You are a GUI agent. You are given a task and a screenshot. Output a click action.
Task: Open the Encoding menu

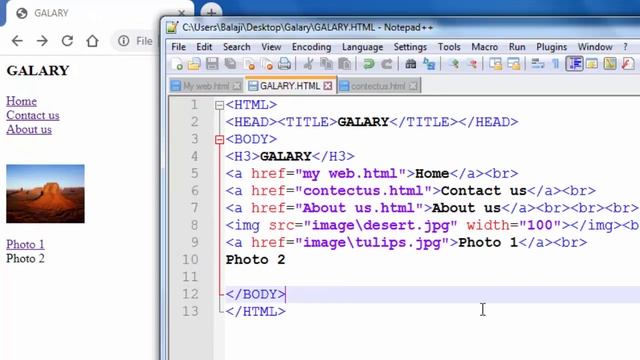(311, 47)
